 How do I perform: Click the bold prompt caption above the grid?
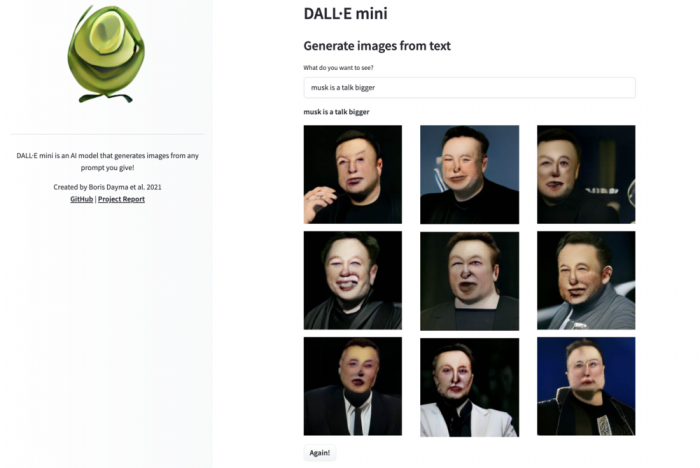pos(337,112)
